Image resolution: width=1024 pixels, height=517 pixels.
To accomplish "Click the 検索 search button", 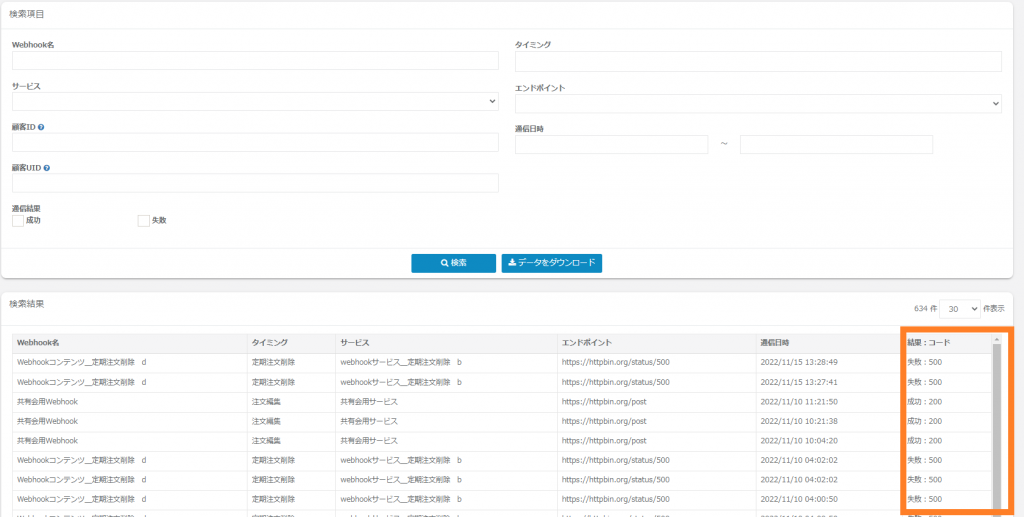I will click(453, 263).
